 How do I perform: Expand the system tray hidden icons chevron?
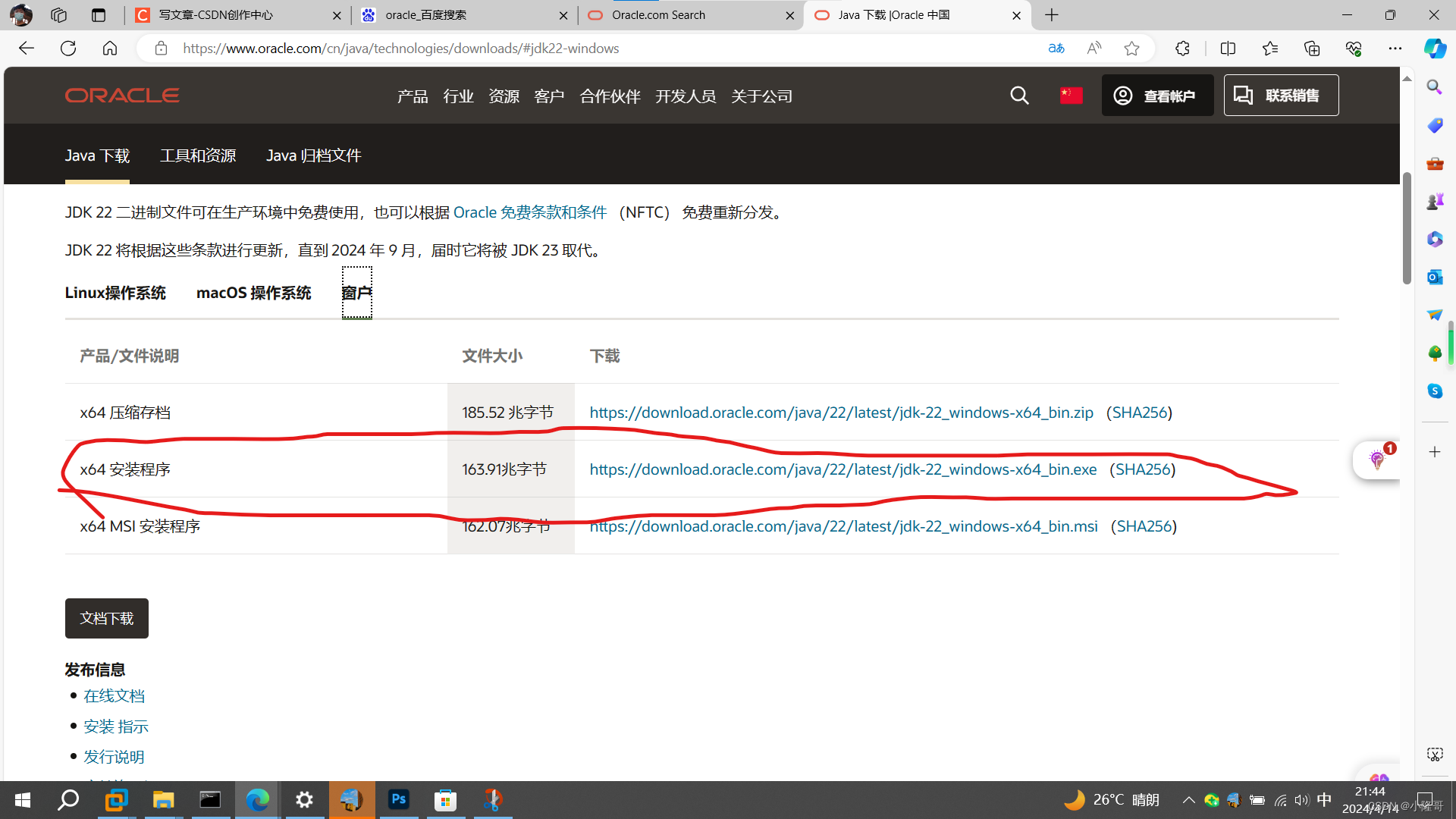pyautogui.click(x=1188, y=800)
